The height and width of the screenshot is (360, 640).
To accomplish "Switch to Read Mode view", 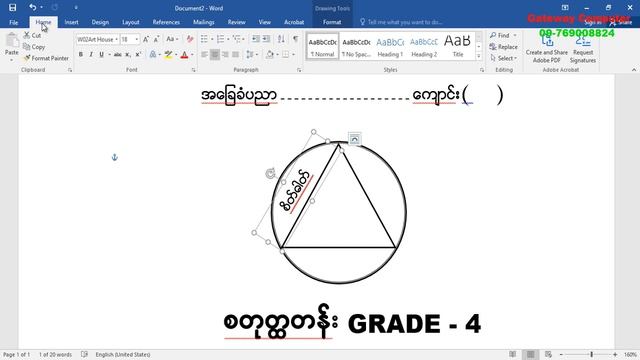I will coord(512,354).
